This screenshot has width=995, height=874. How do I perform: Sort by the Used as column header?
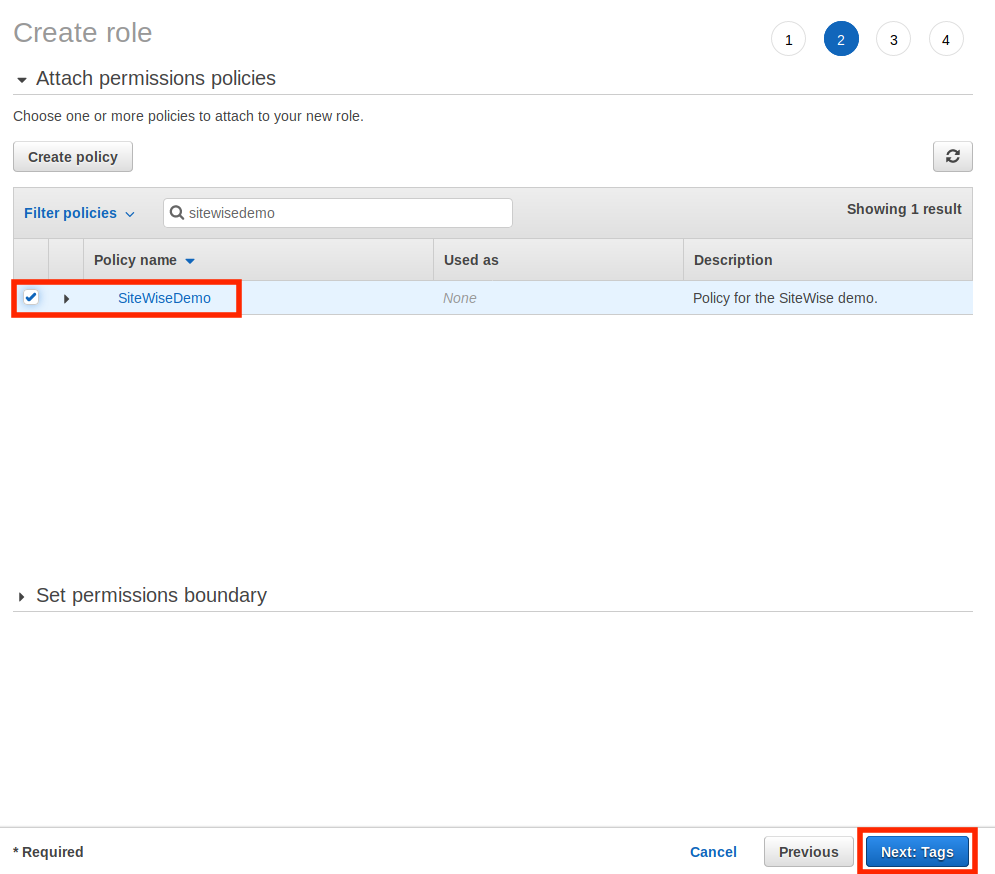click(x=471, y=260)
